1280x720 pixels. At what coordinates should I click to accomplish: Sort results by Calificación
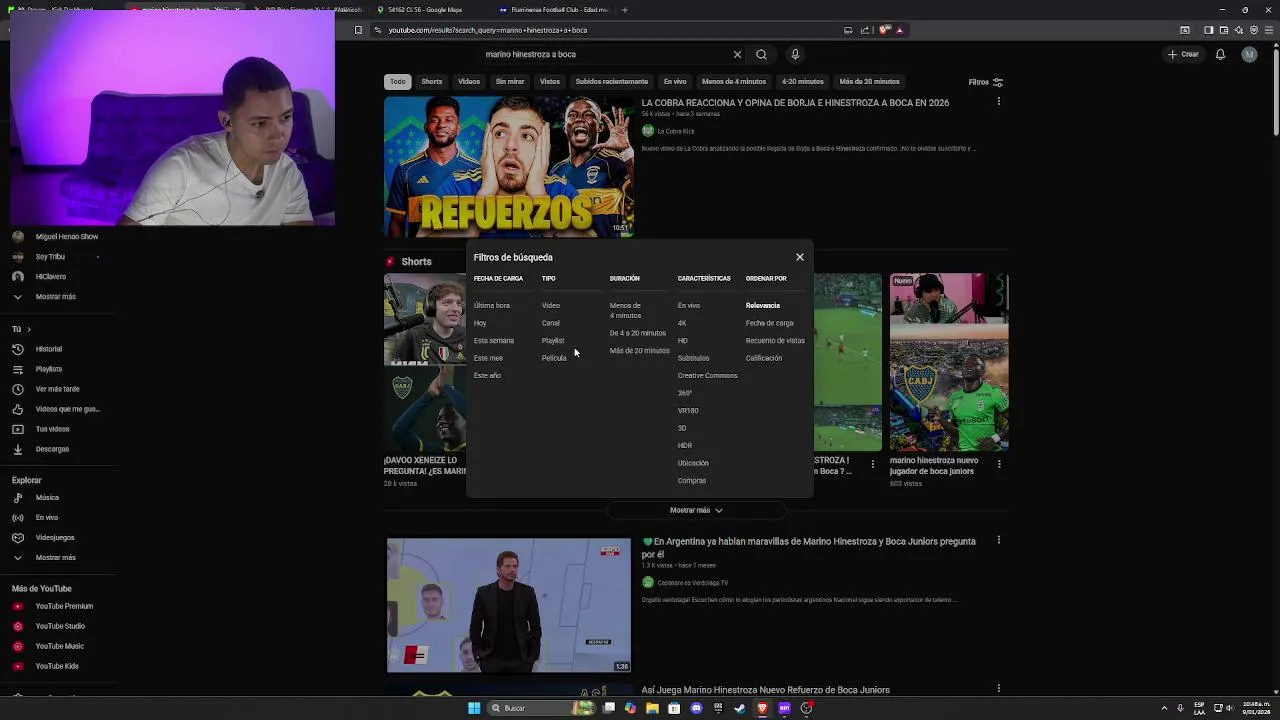point(764,358)
